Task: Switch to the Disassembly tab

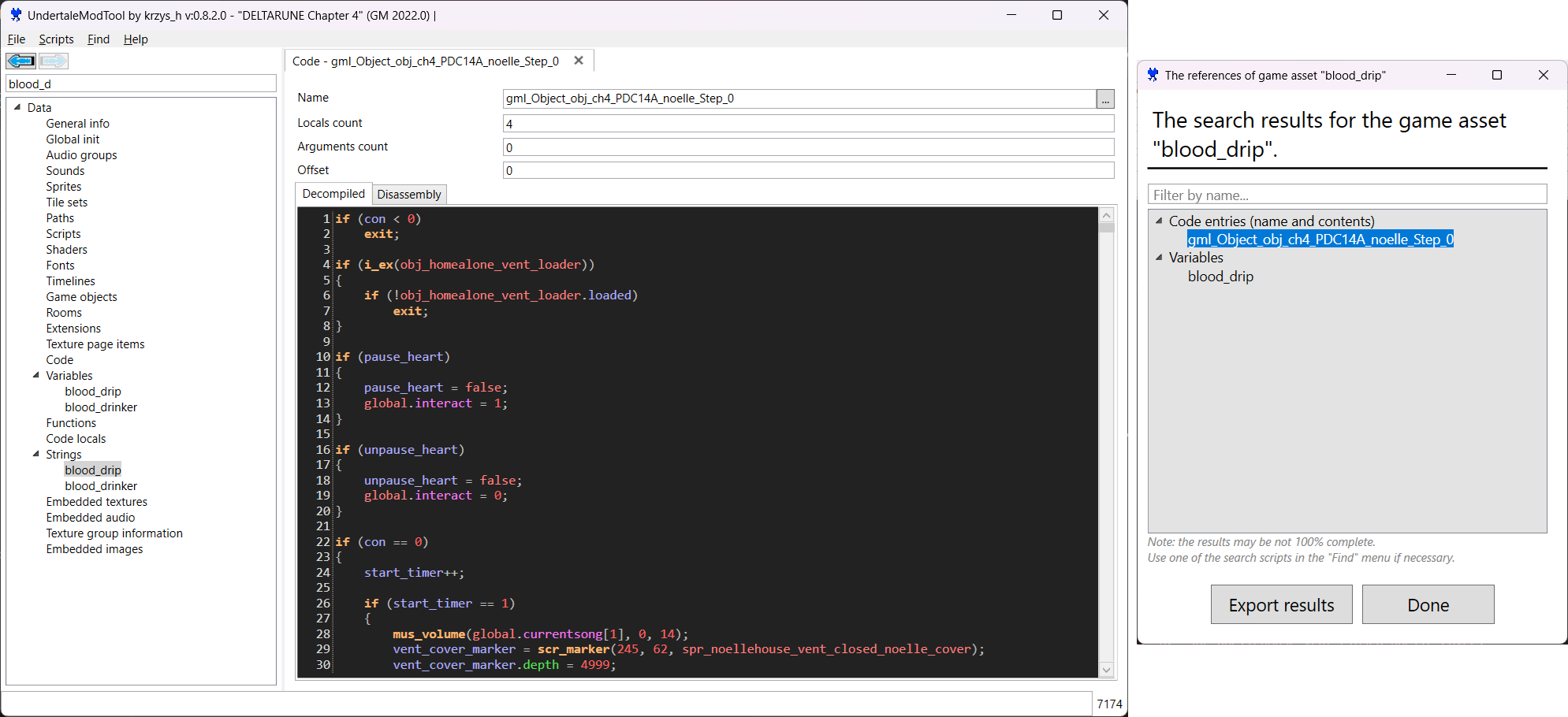Action: click(409, 195)
